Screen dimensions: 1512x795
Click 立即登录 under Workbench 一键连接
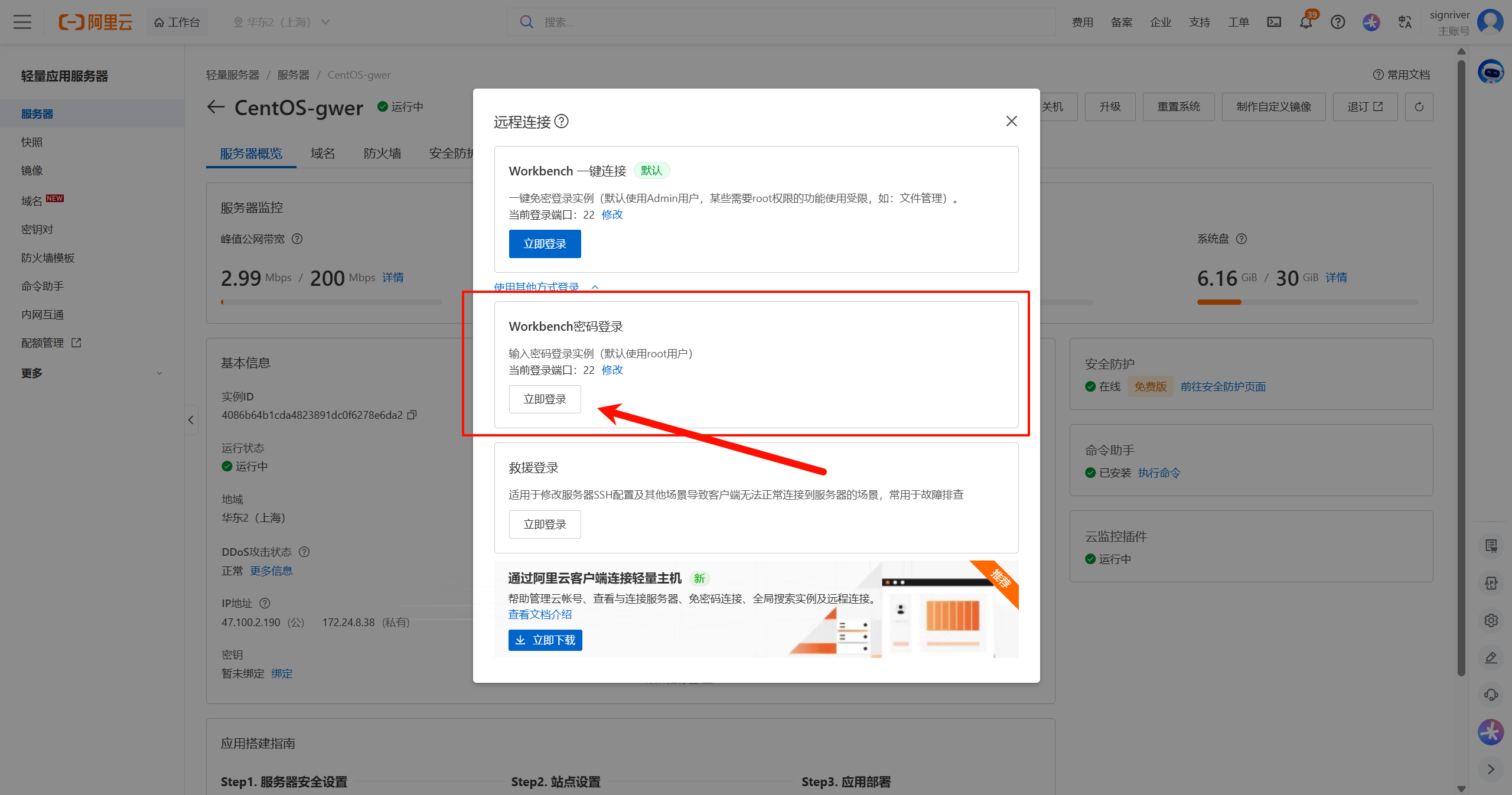545,244
